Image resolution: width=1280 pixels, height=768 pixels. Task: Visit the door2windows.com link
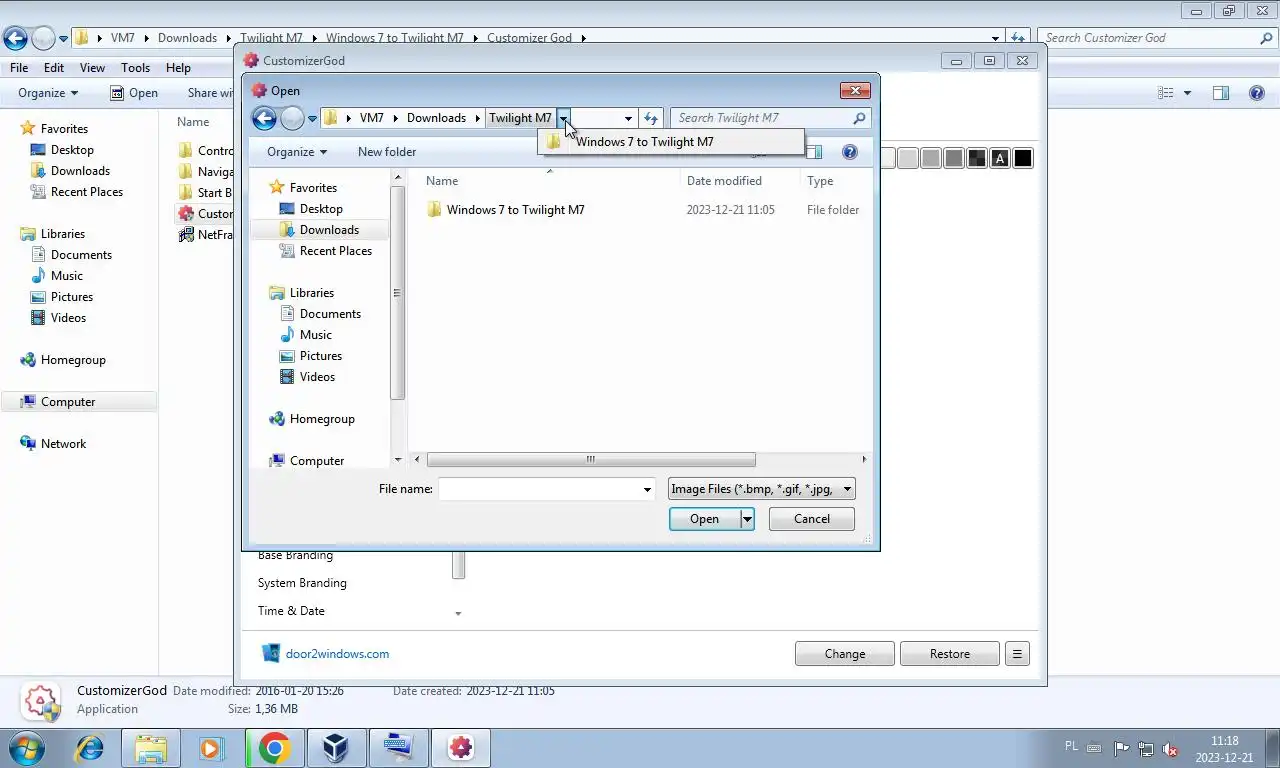(x=337, y=654)
